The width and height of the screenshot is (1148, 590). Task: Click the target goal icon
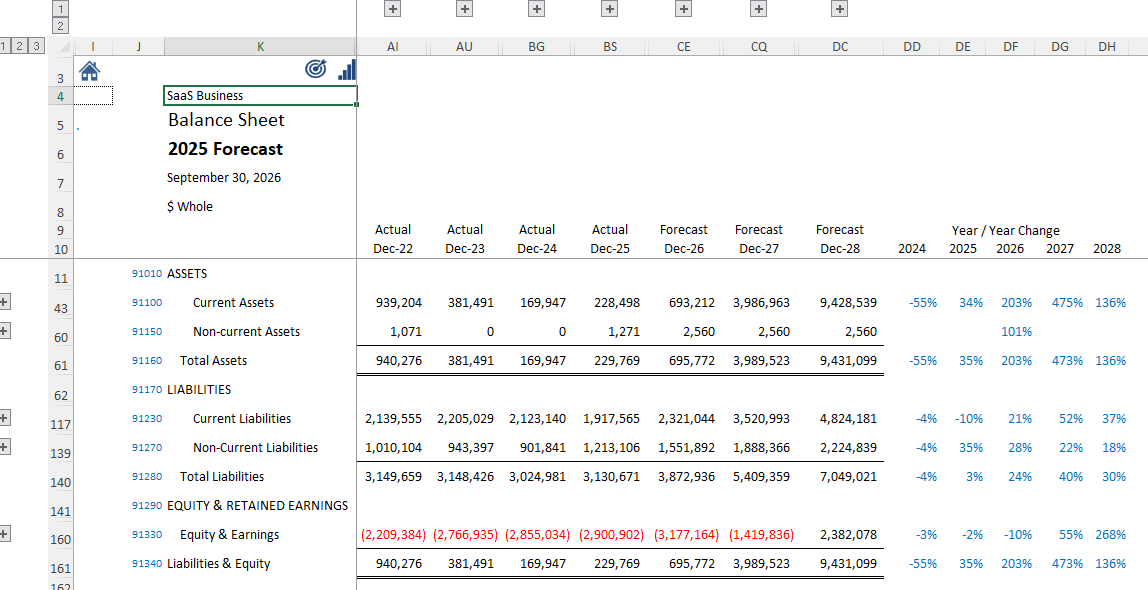point(316,70)
